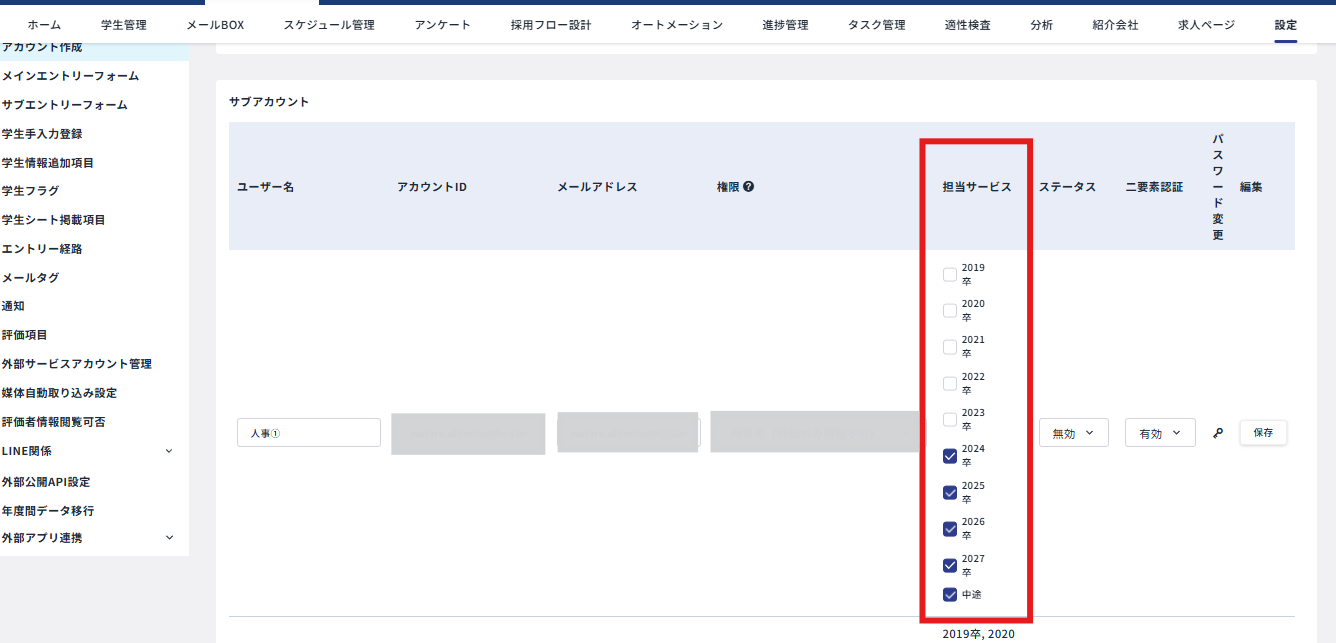Click the help icon next to 権限
The image size is (1336, 643).
click(x=748, y=186)
